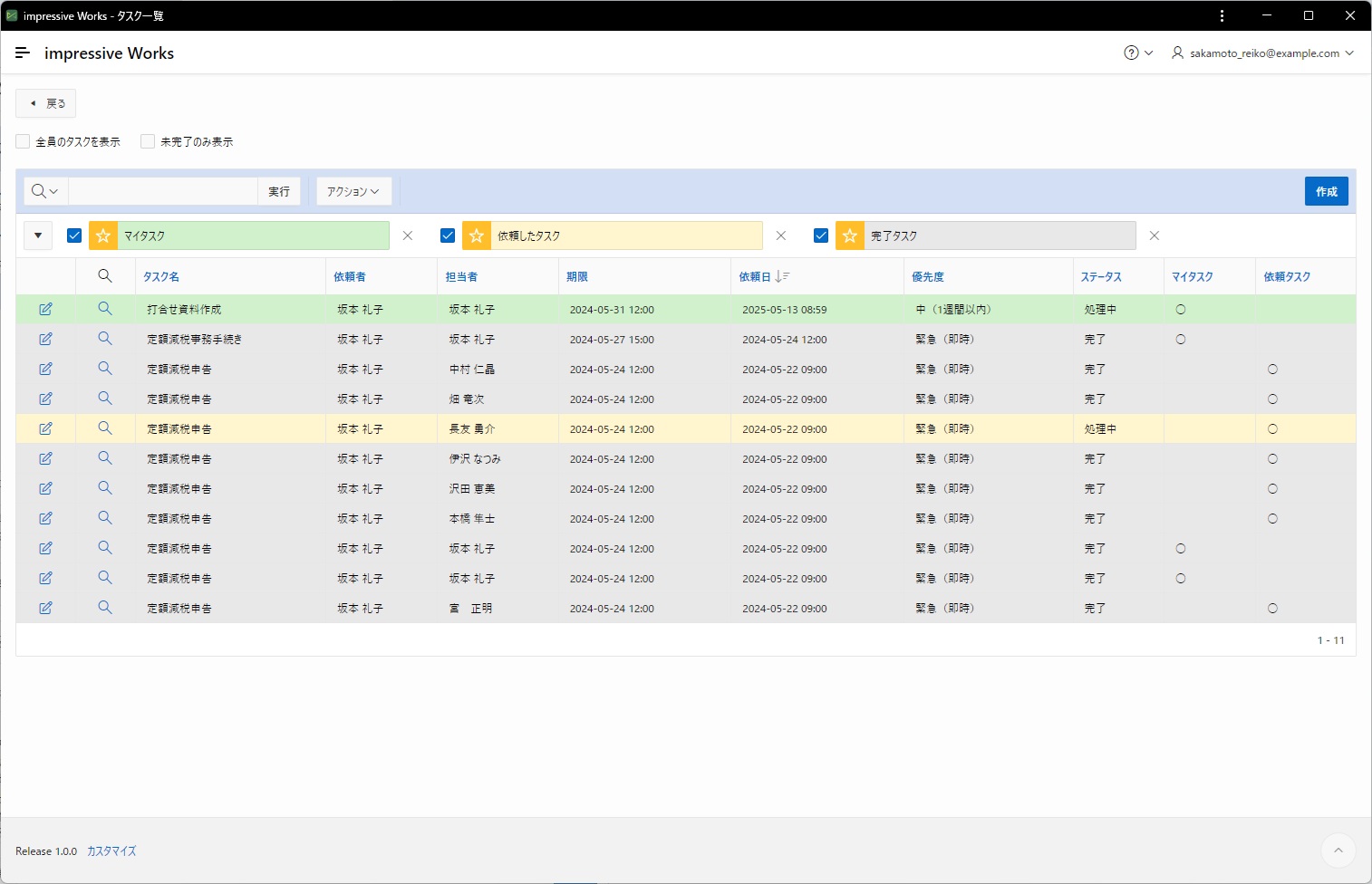
Task: Open the hamburger navigation menu
Action: 23,53
